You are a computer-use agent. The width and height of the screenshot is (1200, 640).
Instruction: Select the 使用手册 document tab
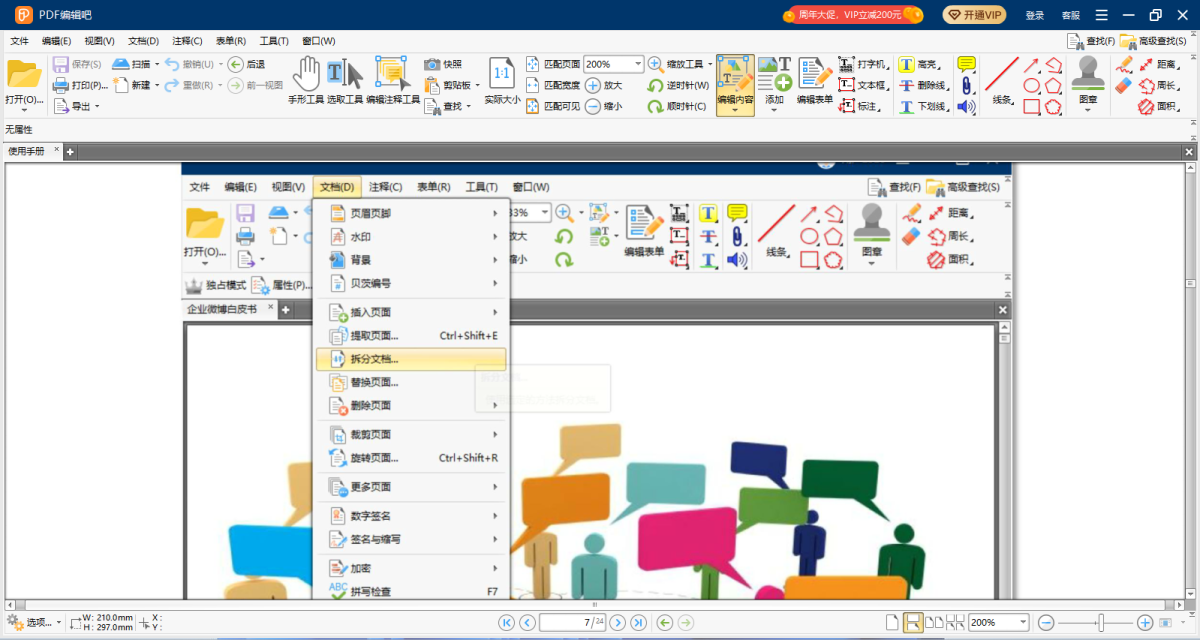point(27,151)
